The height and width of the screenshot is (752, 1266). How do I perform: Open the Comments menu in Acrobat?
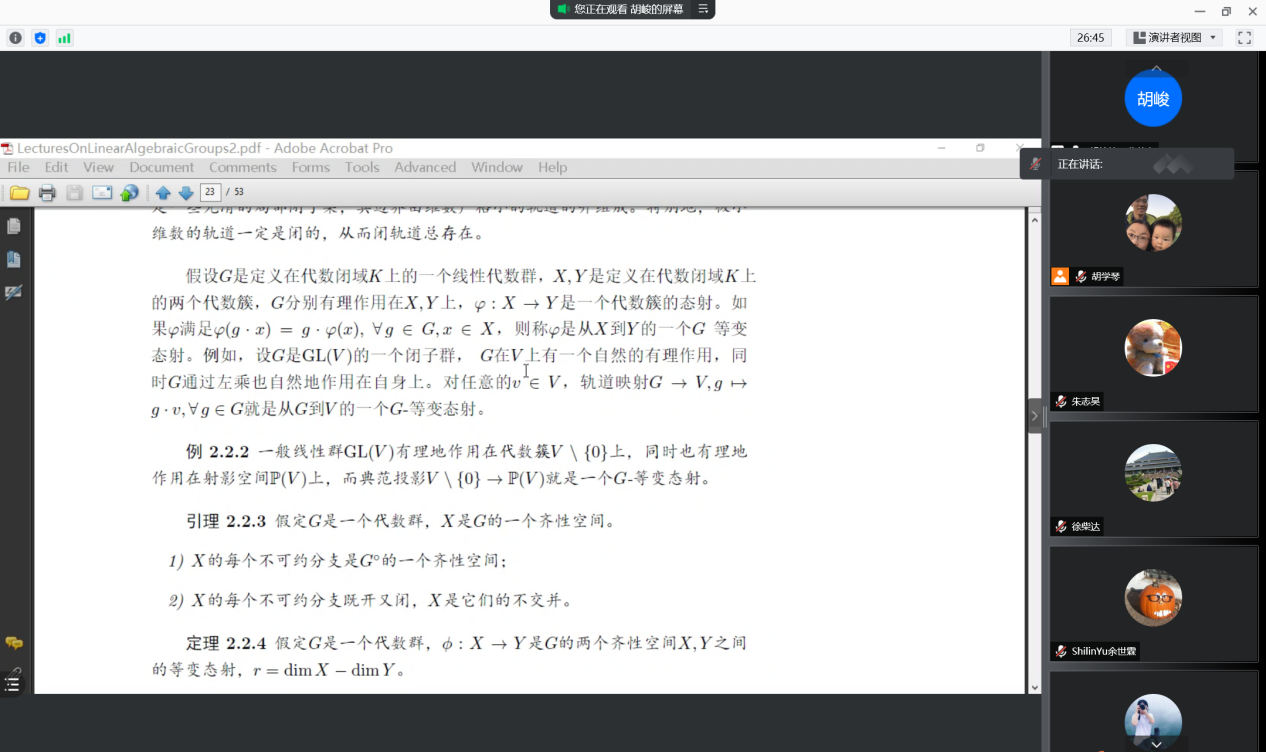[x=242, y=168]
